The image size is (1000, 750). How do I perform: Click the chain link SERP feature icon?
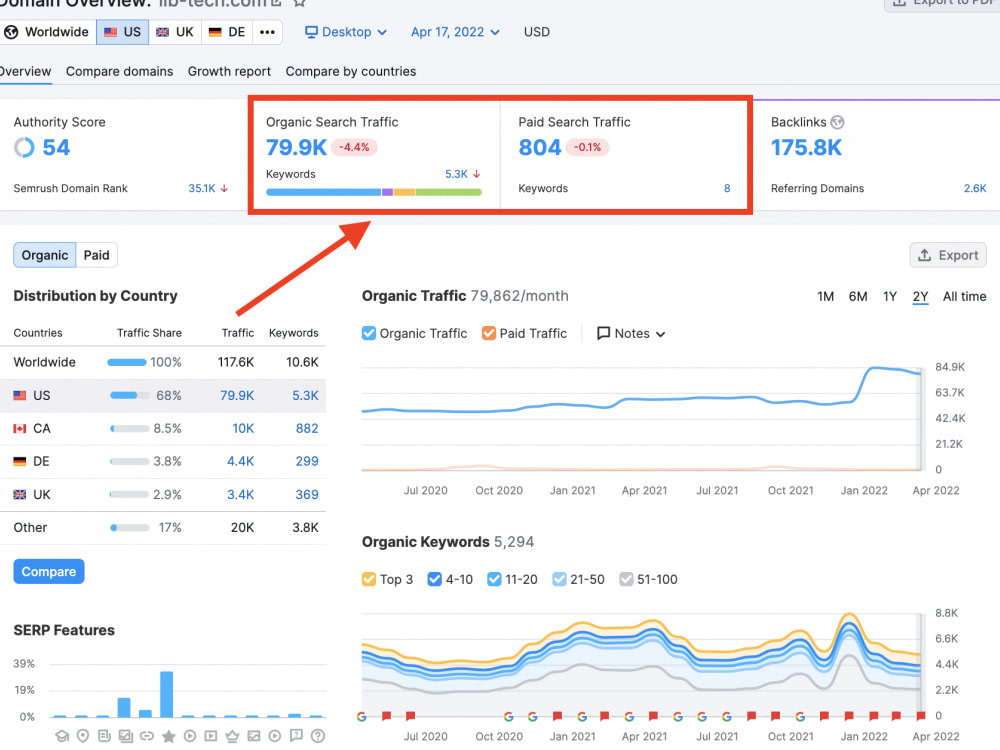(147, 736)
